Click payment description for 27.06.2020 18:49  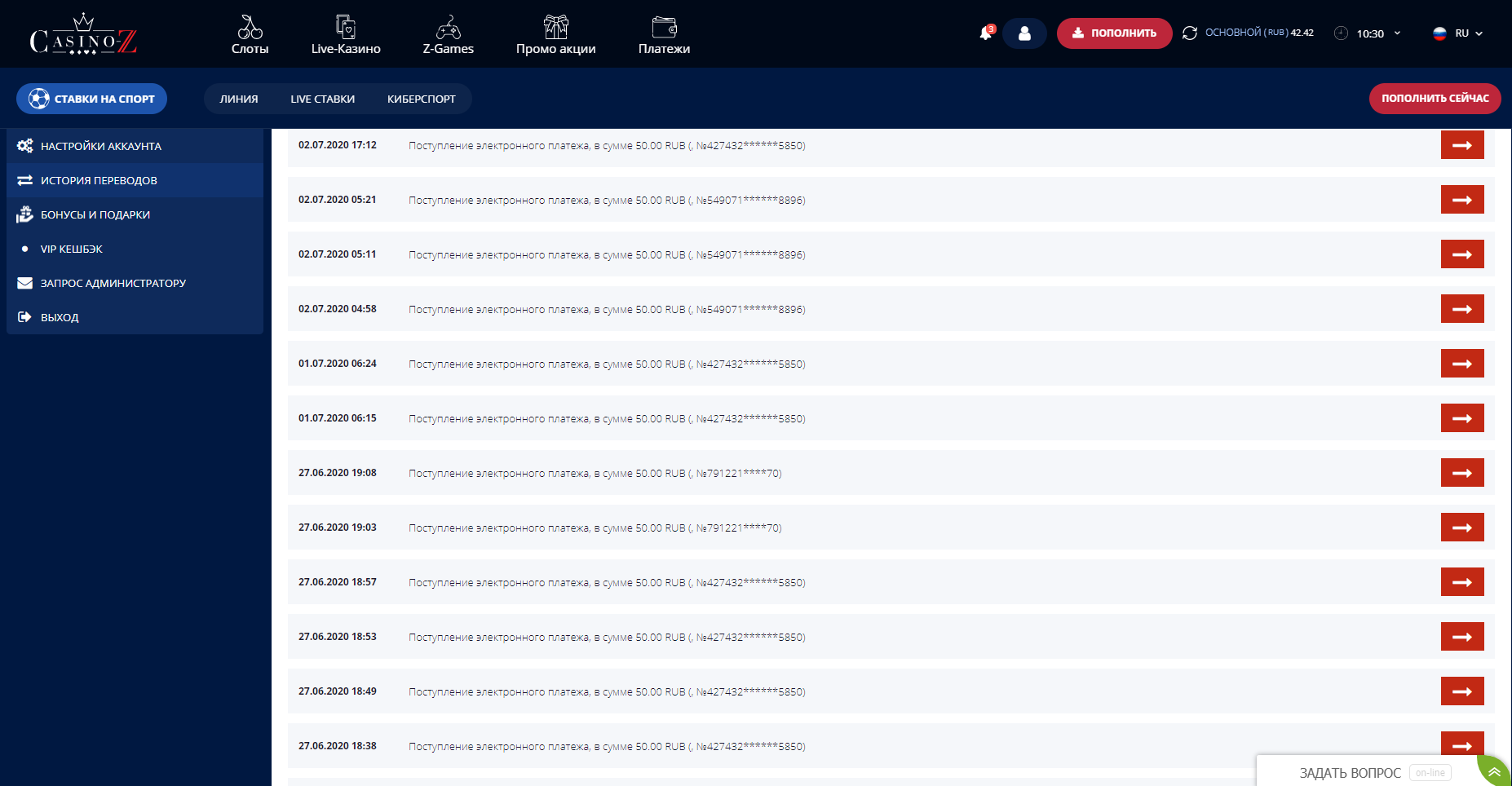[x=607, y=692]
